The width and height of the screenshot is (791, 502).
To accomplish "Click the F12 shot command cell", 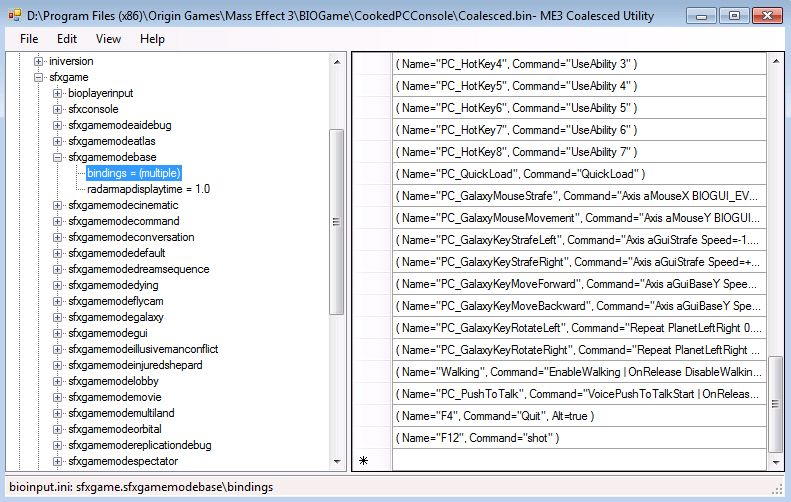I will point(578,438).
